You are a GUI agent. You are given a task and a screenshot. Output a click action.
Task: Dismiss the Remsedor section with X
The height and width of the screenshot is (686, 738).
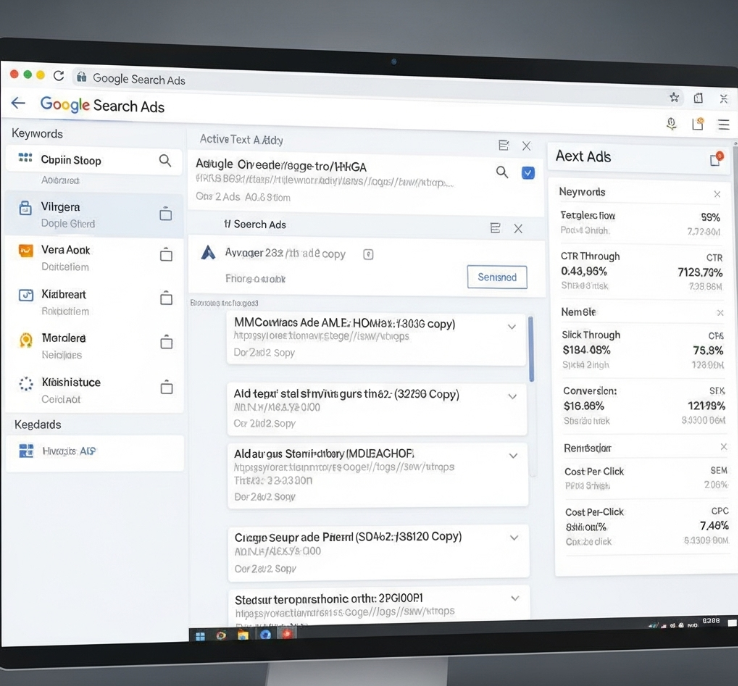click(724, 447)
